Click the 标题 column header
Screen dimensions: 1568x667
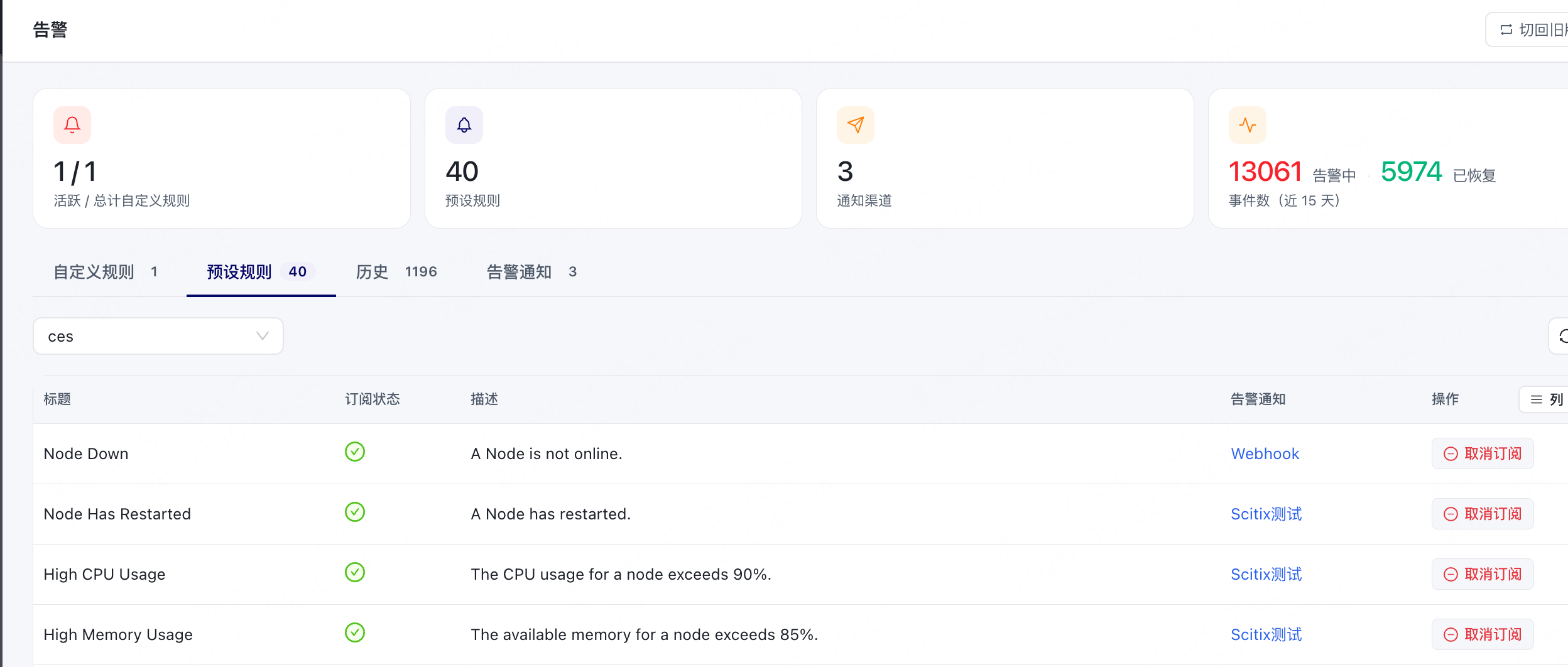[57, 399]
